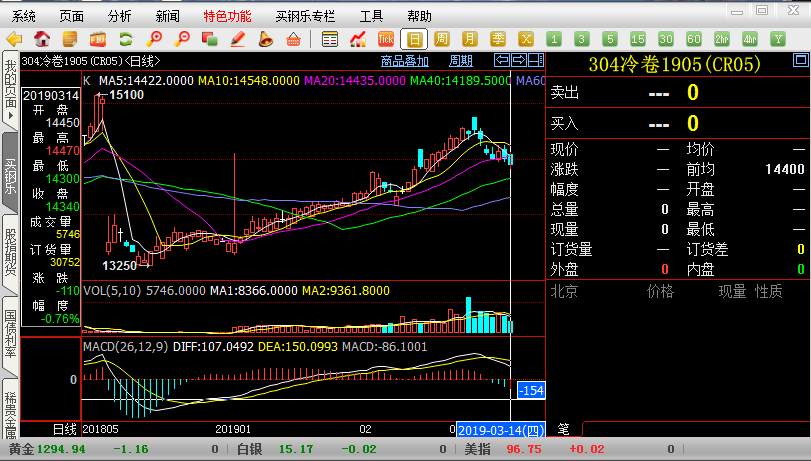
Task: Click the home icon in the toolbar
Action: (43, 39)
